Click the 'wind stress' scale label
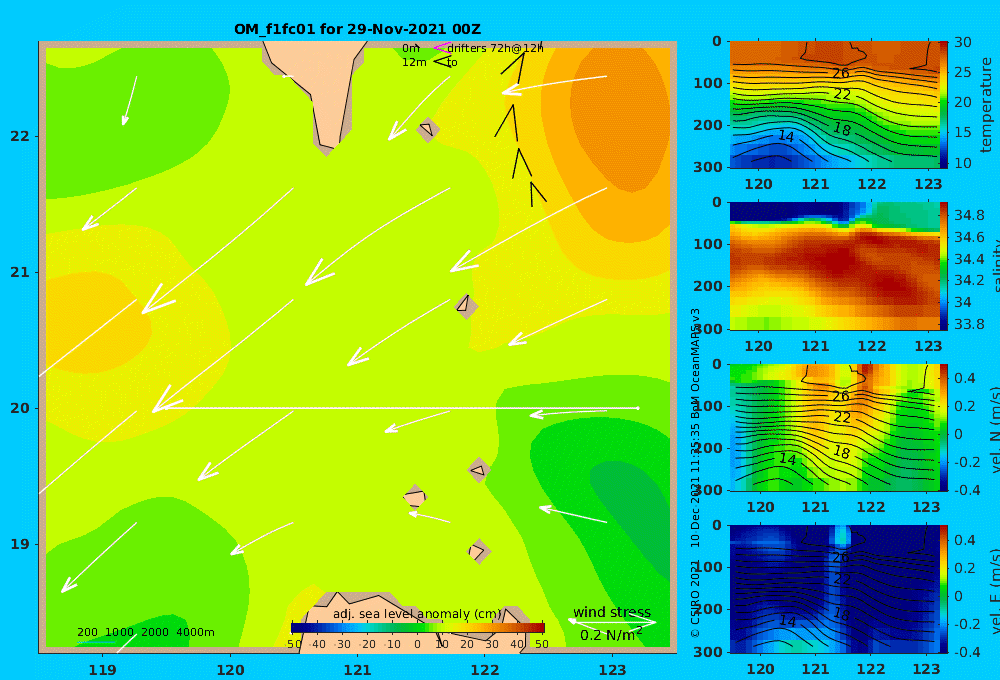Screen dimensions: 1000x680 [612, 612]
